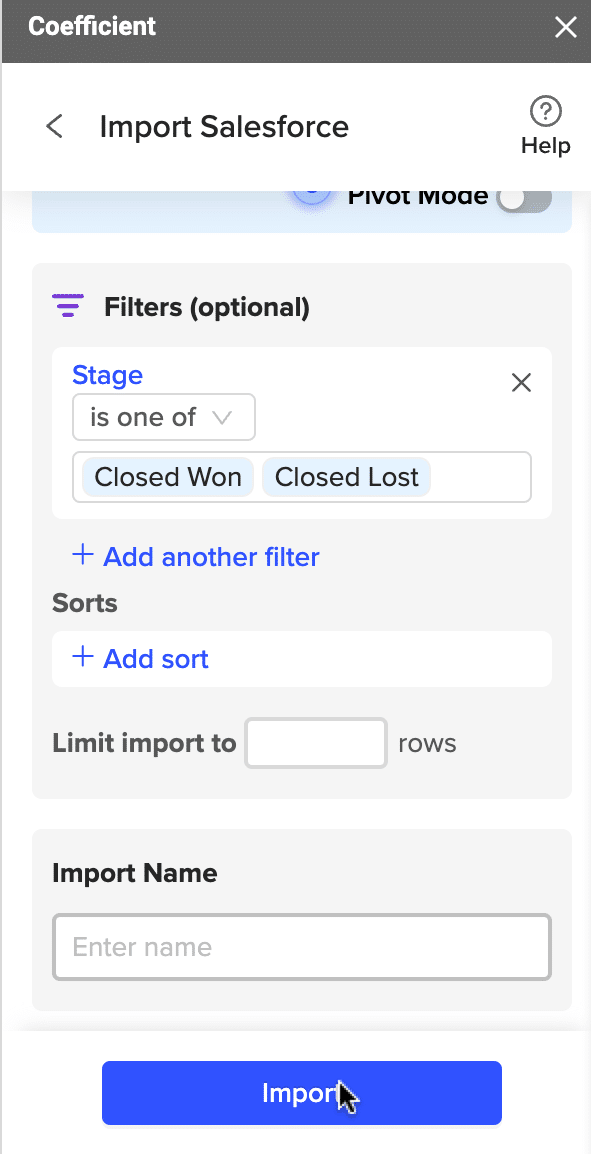This screenshot has width=591, height=1154.
Task: Toggle the Pivot Mode switch
Action: [523, 197]
